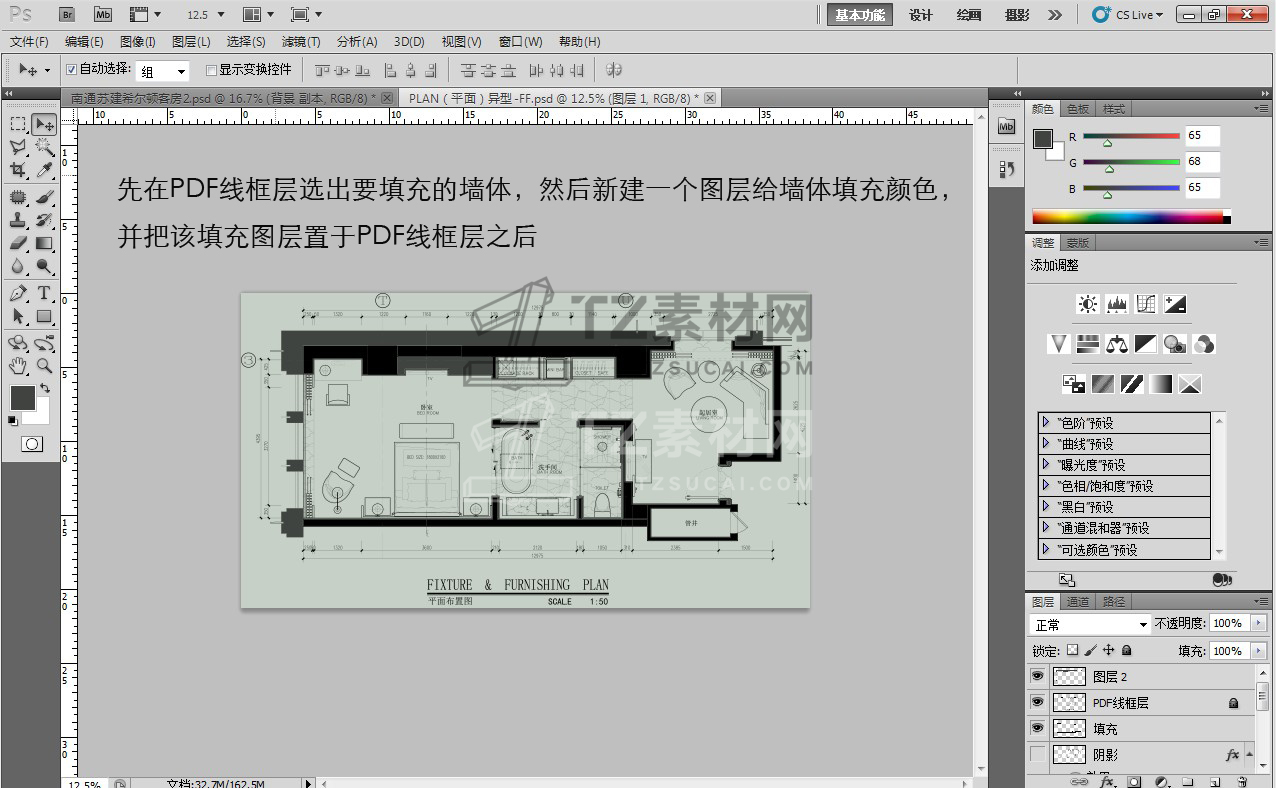This screenshot has height=788, width=1276.
Task: Create a new group folder icon
Action: tap(1188, 781)
